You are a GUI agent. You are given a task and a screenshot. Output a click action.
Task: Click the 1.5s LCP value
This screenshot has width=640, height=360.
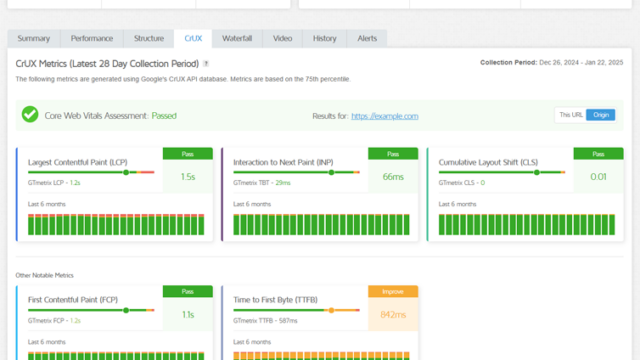point(188,177)
